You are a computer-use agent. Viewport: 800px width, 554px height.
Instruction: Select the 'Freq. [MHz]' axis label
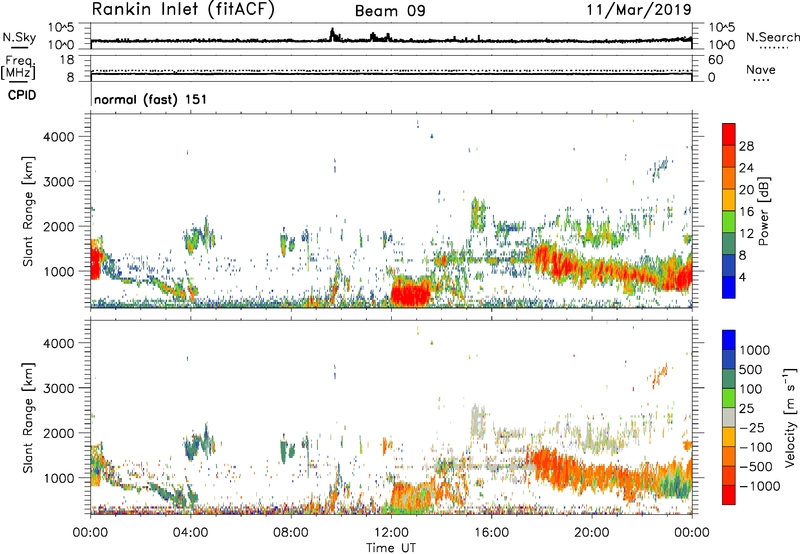pos(18,68)
